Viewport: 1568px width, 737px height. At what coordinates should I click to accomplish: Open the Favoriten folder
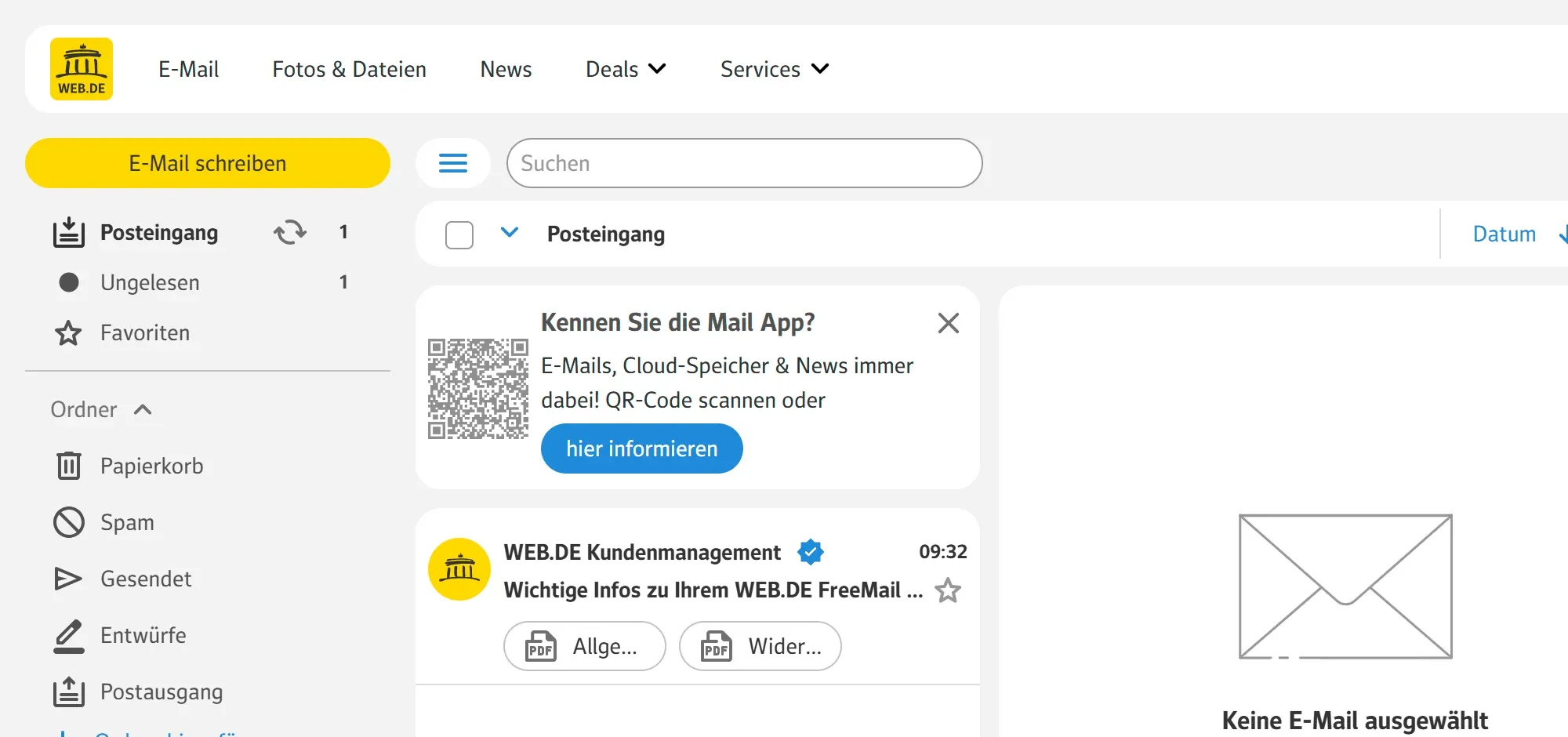pyautogui.click(x=145, y=332)
